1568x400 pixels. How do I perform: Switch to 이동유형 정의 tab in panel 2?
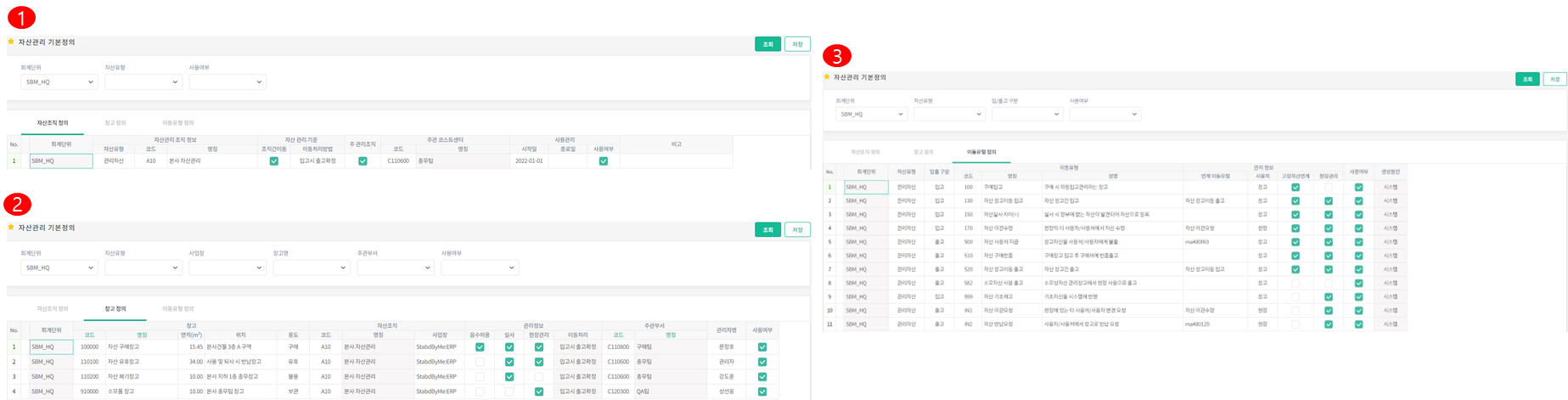click(177, 309)
